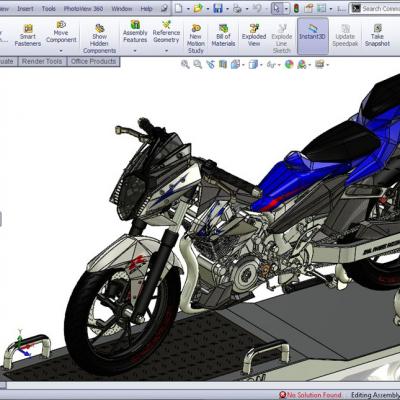400x400 pixels.
Task: Expand the Reference Geometry dropdown arrow
Action: pos(166,51)
